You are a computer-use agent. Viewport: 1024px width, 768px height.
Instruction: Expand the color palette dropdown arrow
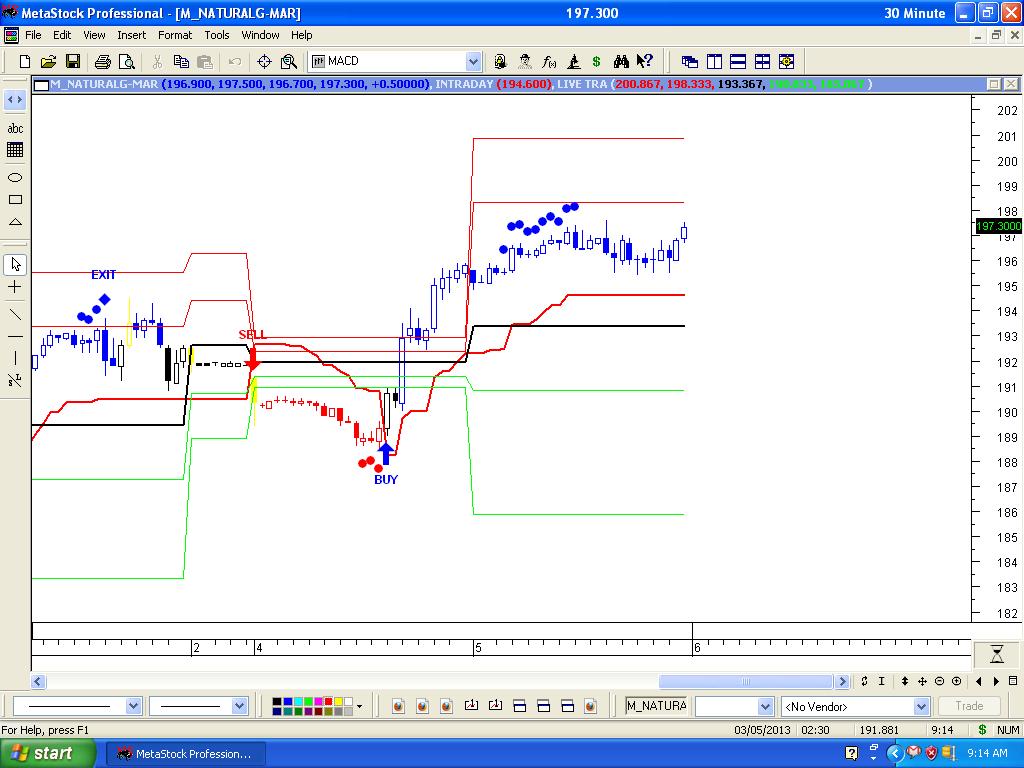click(359, 706)
